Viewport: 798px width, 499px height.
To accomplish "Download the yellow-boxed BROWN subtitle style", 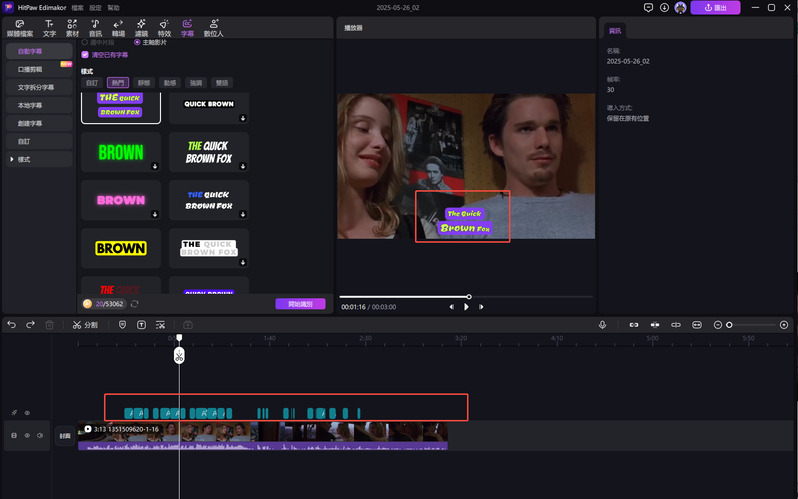I will point(155,264).
